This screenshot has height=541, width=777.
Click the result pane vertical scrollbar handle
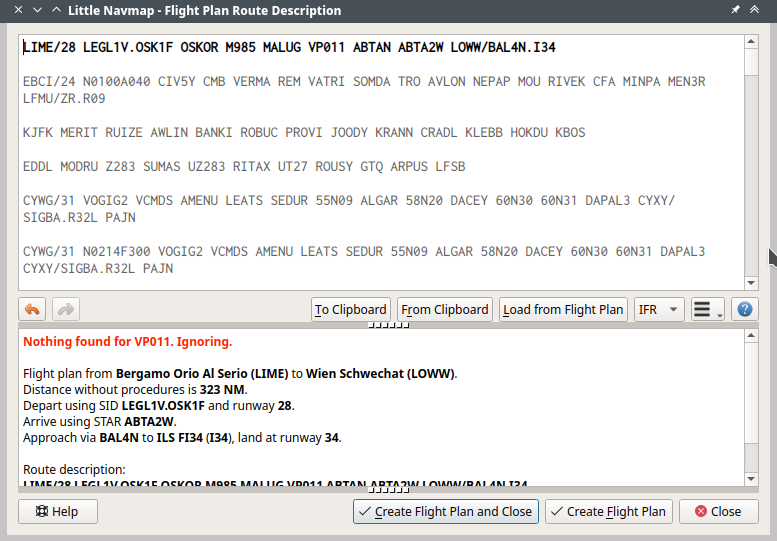tap(751, 394)
